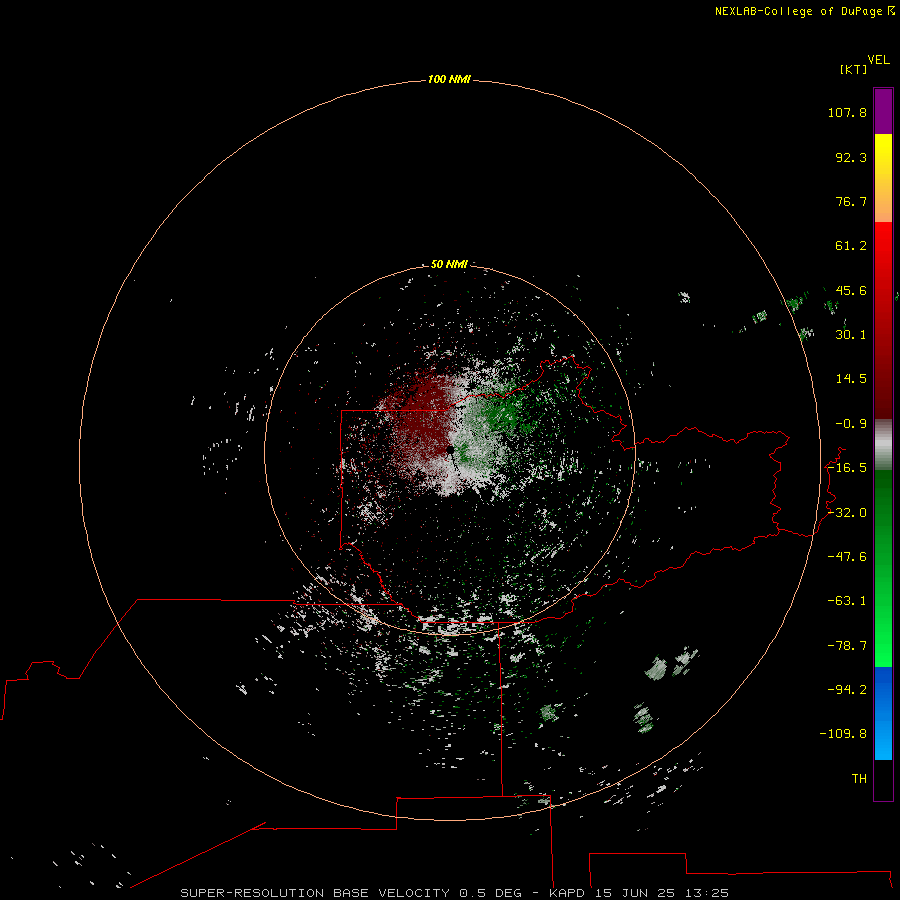Click the 100 NMI range ring label
The width and height of the screenshot is (900, 900).
click(449, 79)
